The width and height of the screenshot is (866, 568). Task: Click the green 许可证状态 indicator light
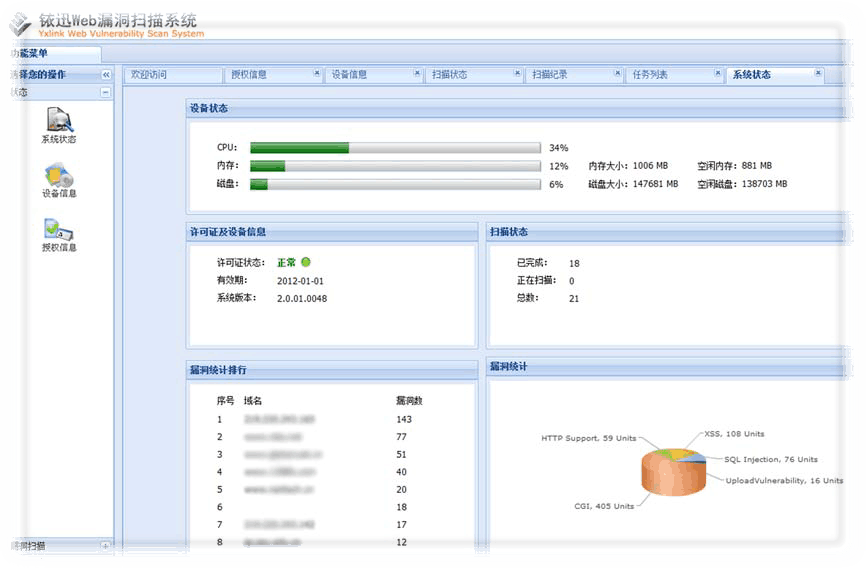point(306,262)
